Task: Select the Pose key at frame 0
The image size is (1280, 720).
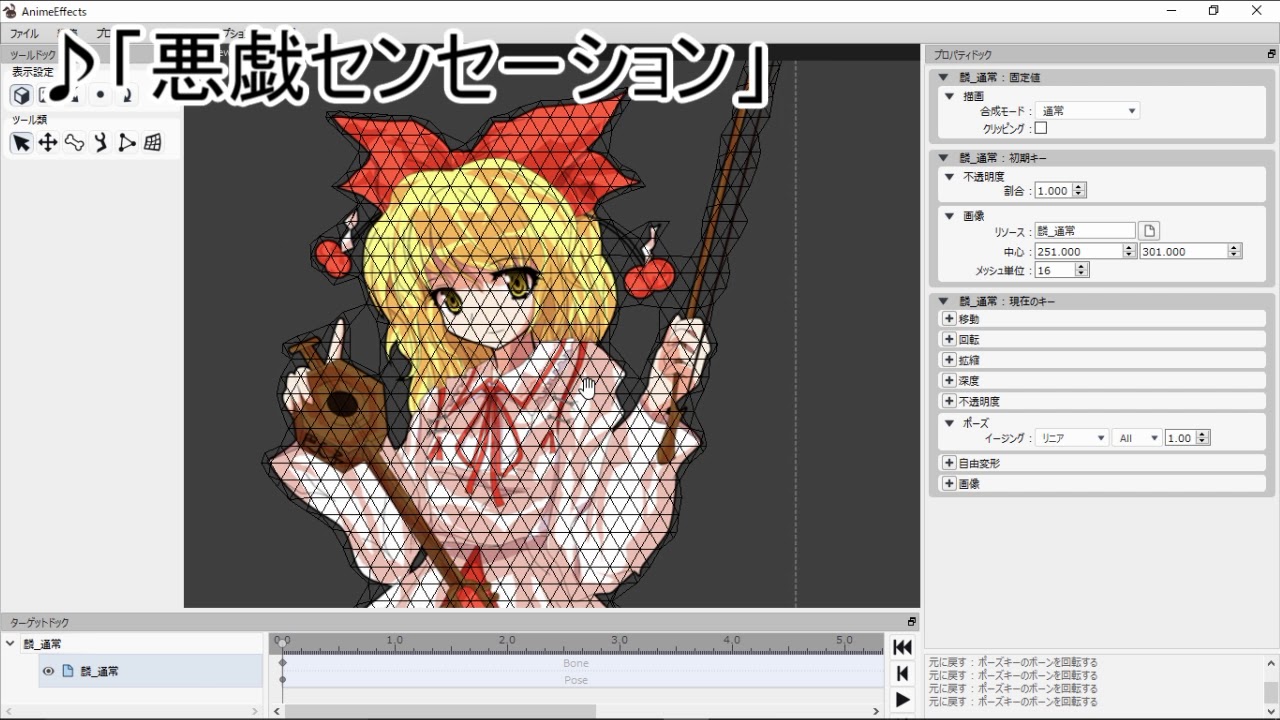Action: coord(282,680)
